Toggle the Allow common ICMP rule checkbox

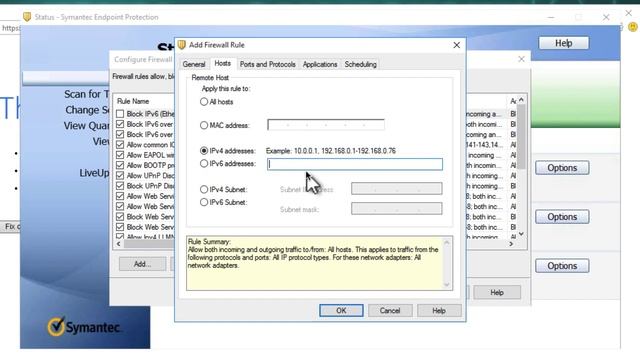120,144
